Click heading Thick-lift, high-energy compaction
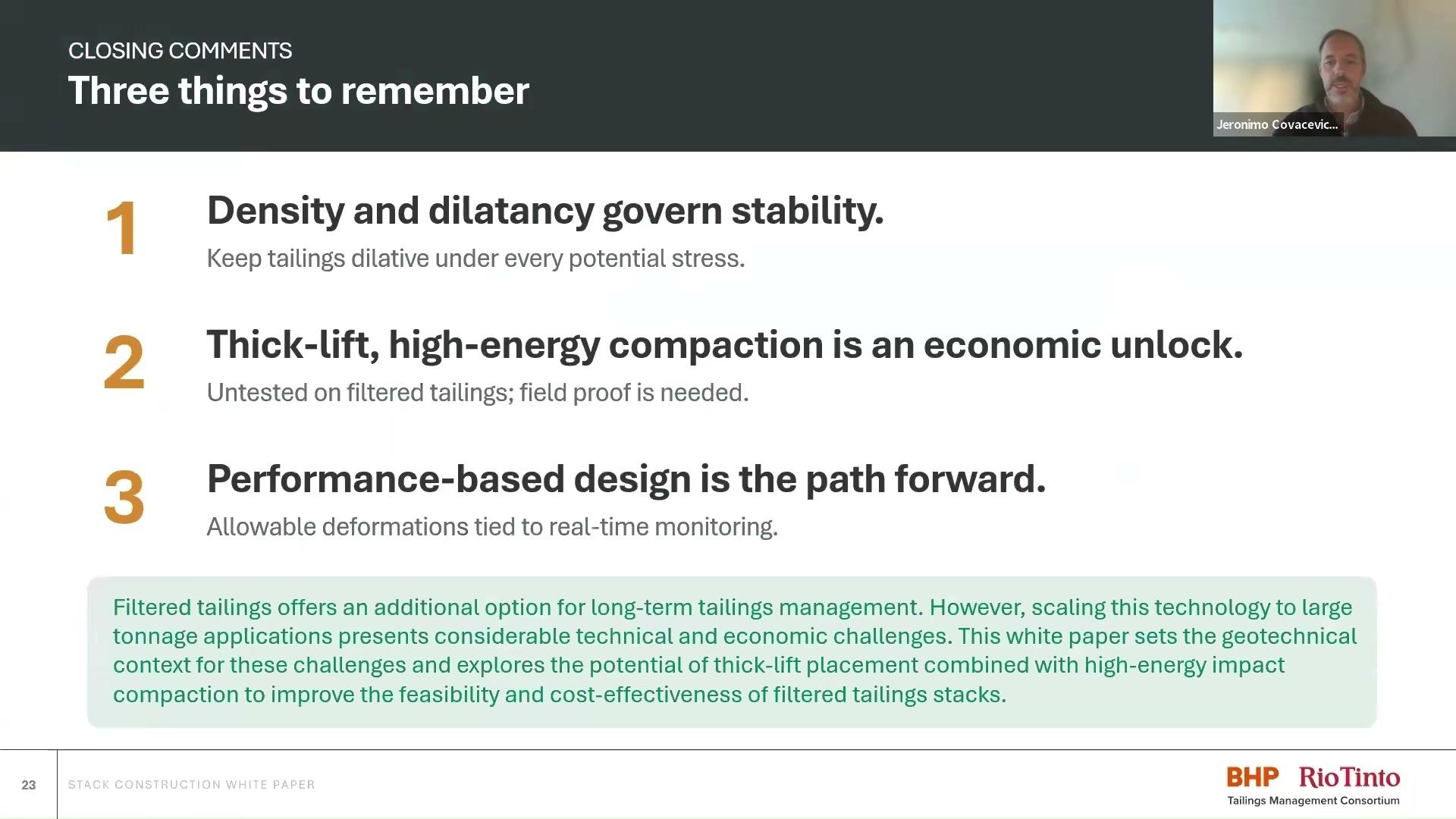The width and height of the screenshot is (1456, 819). pyautogui.click(x=725, y=345)
